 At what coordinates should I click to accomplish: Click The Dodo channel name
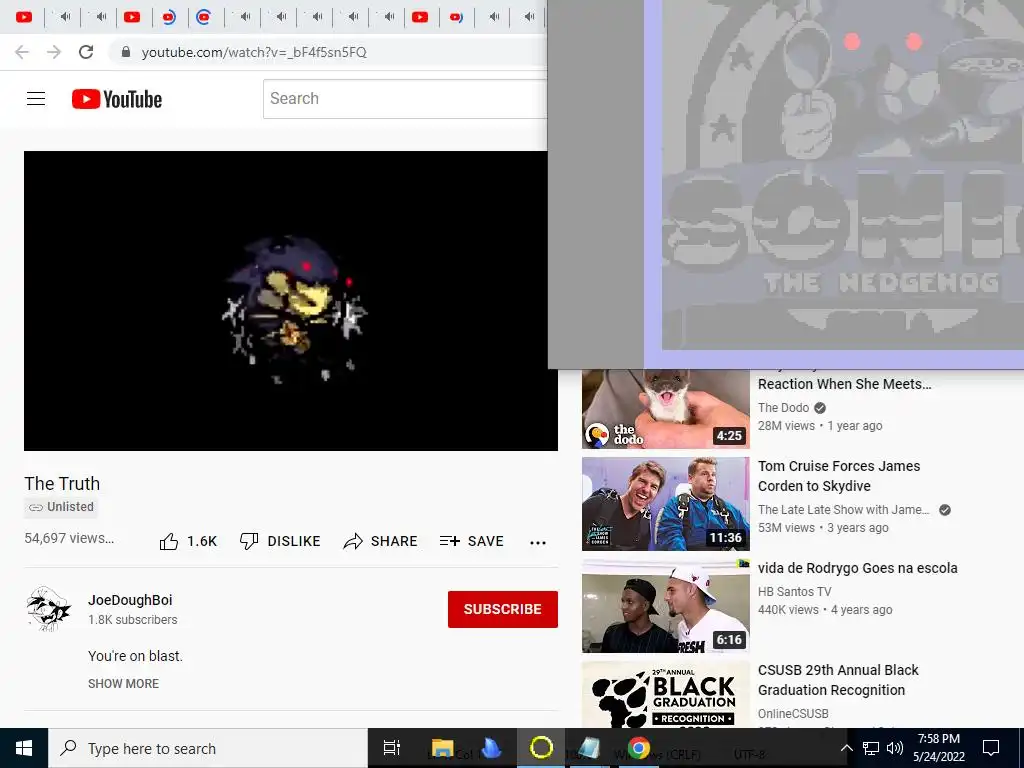[x=783, y=408]
